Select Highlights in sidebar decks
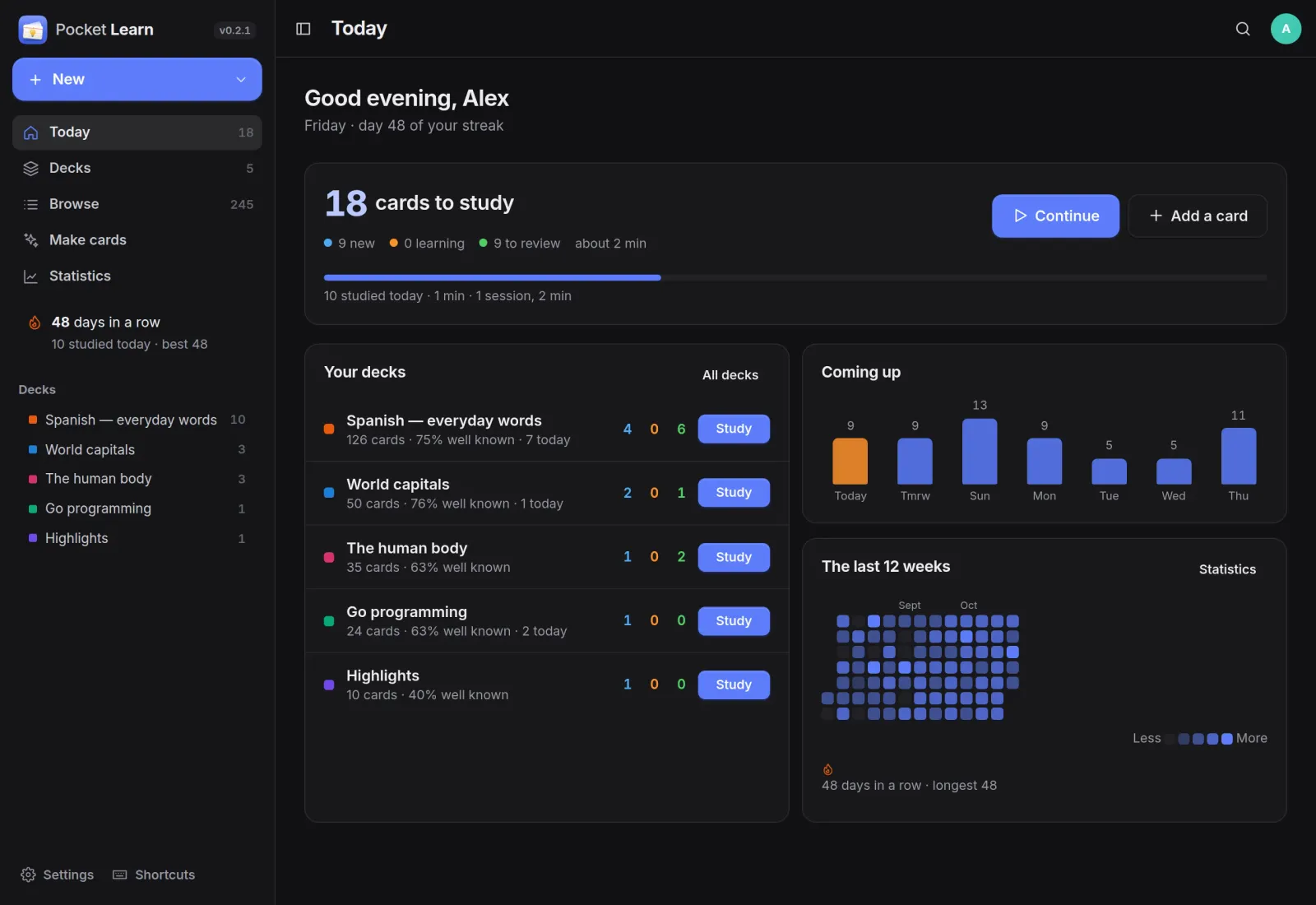This screenshot has height=905, width=1316. tap(137, 538)
